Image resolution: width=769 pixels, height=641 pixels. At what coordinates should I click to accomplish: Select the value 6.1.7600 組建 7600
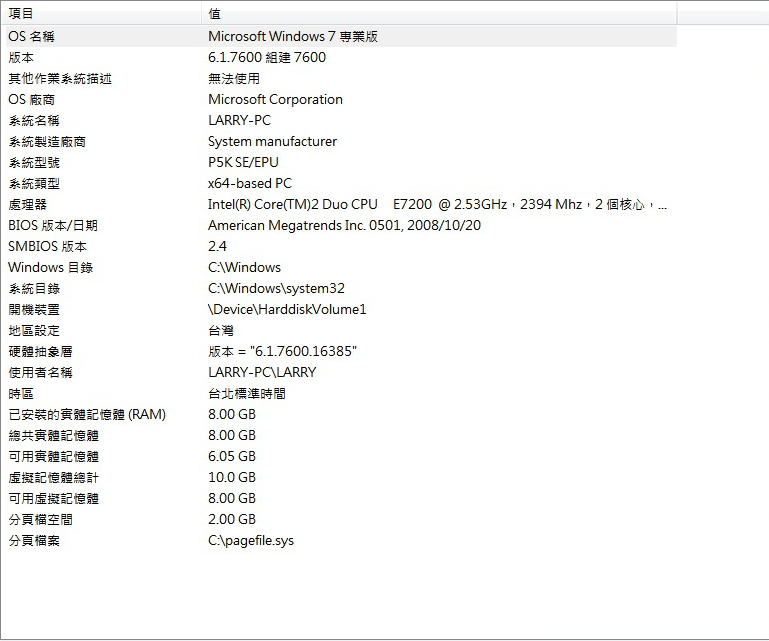point(267,57)
